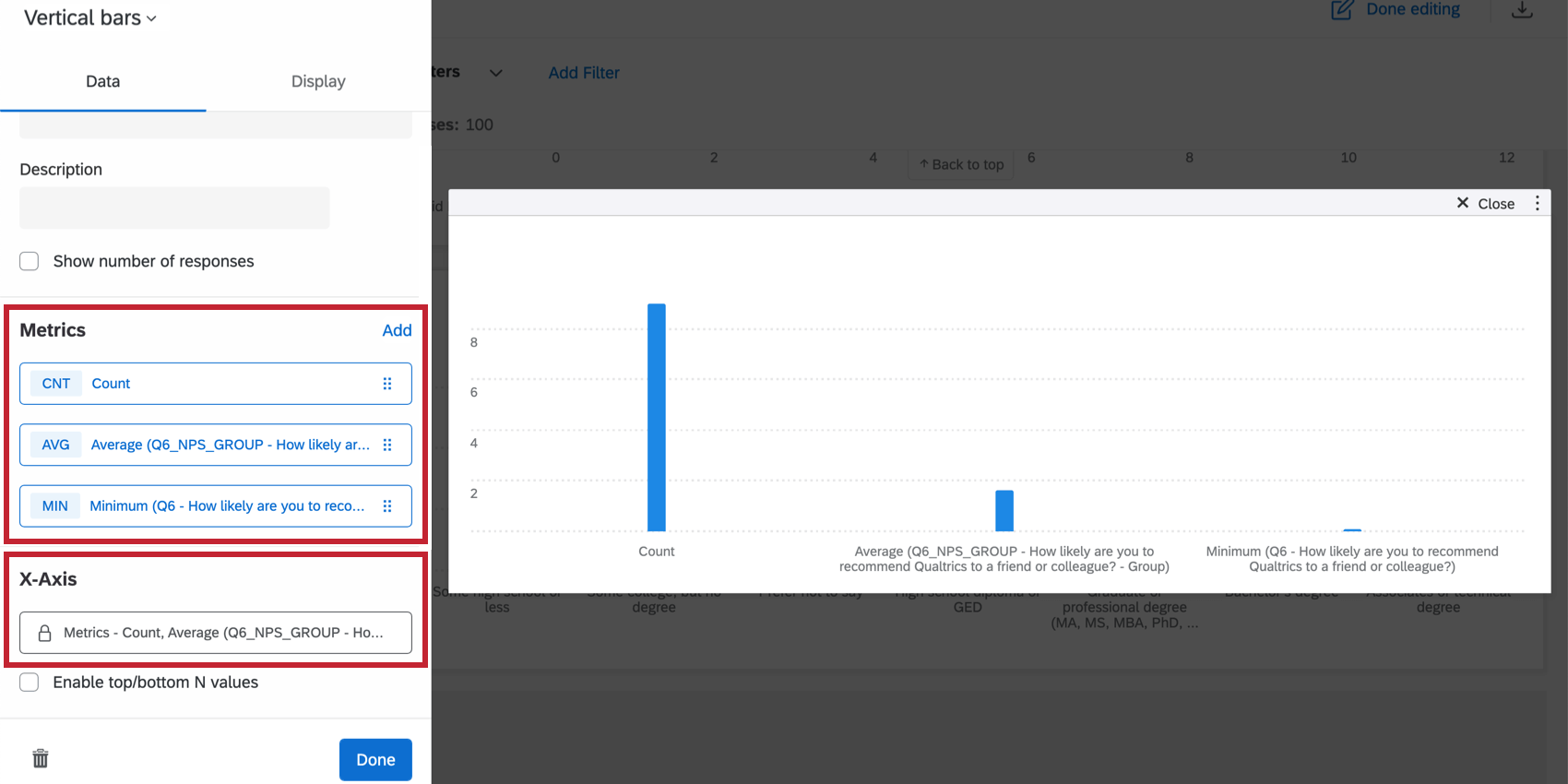Click the lock icon in X-Axis field

pos(44,633)
